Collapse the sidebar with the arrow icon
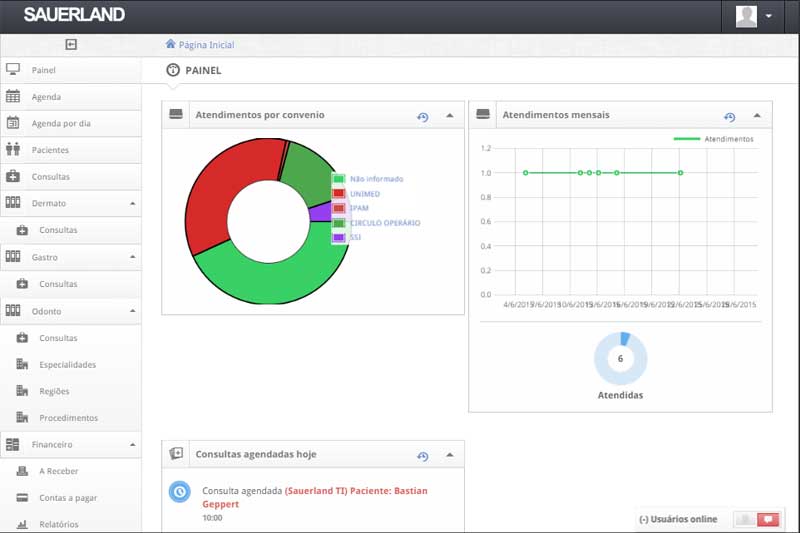This screenshot has height=533, width=800. pyautogui.click(x=71, y=44)
